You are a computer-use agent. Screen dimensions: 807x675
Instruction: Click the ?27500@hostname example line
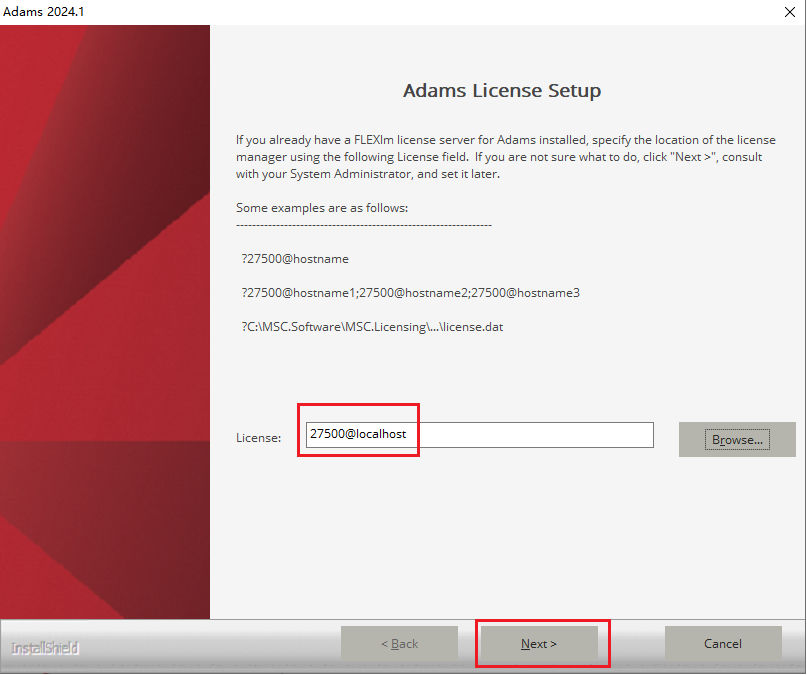pyautogui.click(x=295, y=259)
